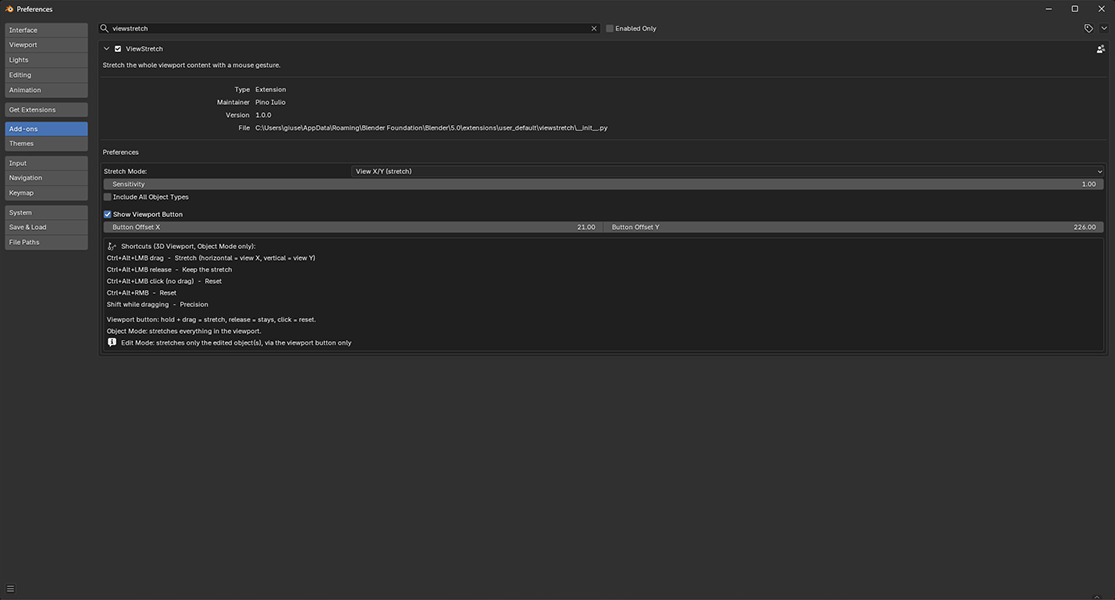Image resolution: width=1115 pixels, height=600 pixels.
Task: Enable Include All Object Types
Action: coord(107,197)
